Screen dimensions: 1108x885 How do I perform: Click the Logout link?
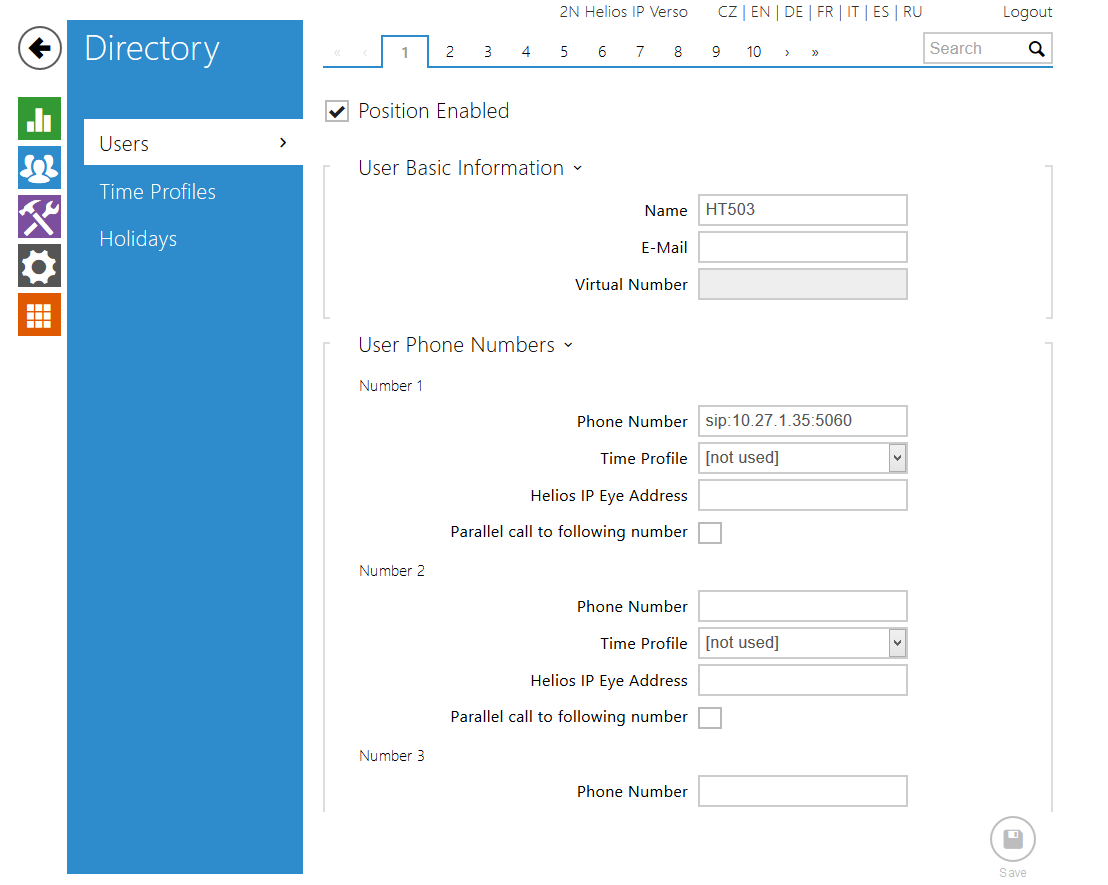(1027, 12)
